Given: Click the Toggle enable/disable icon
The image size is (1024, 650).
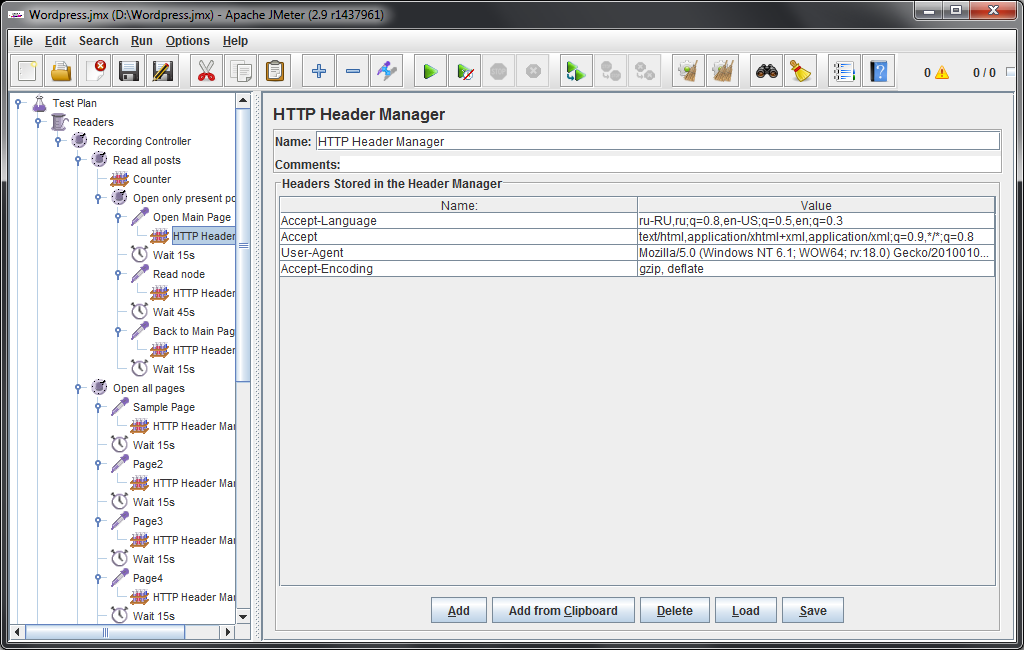Looking at the screenshot, I should point(387,71).
